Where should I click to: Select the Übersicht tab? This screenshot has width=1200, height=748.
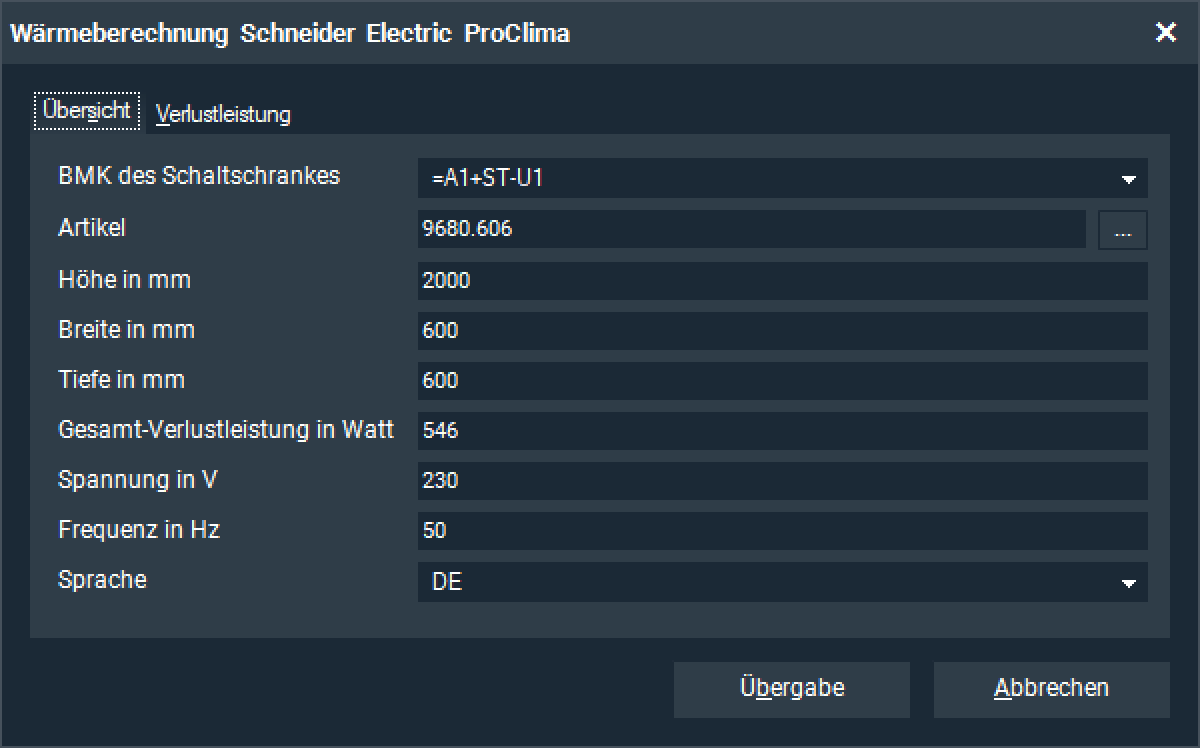pyautogui.click(x=87, y=111)
